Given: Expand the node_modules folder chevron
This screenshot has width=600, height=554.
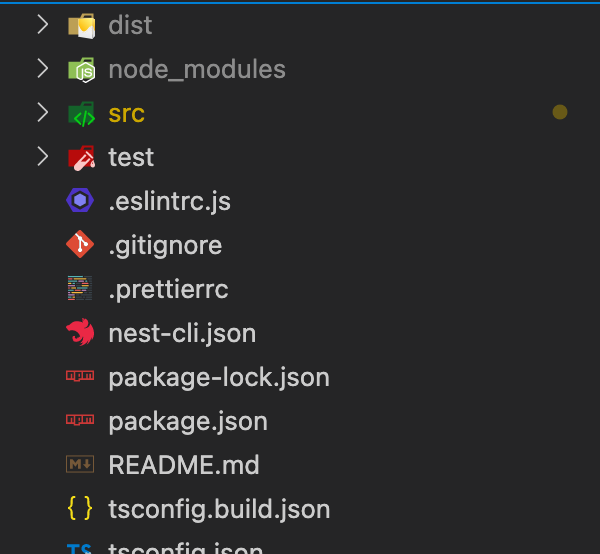Looking at the screenshot, I should click(42, 68).
